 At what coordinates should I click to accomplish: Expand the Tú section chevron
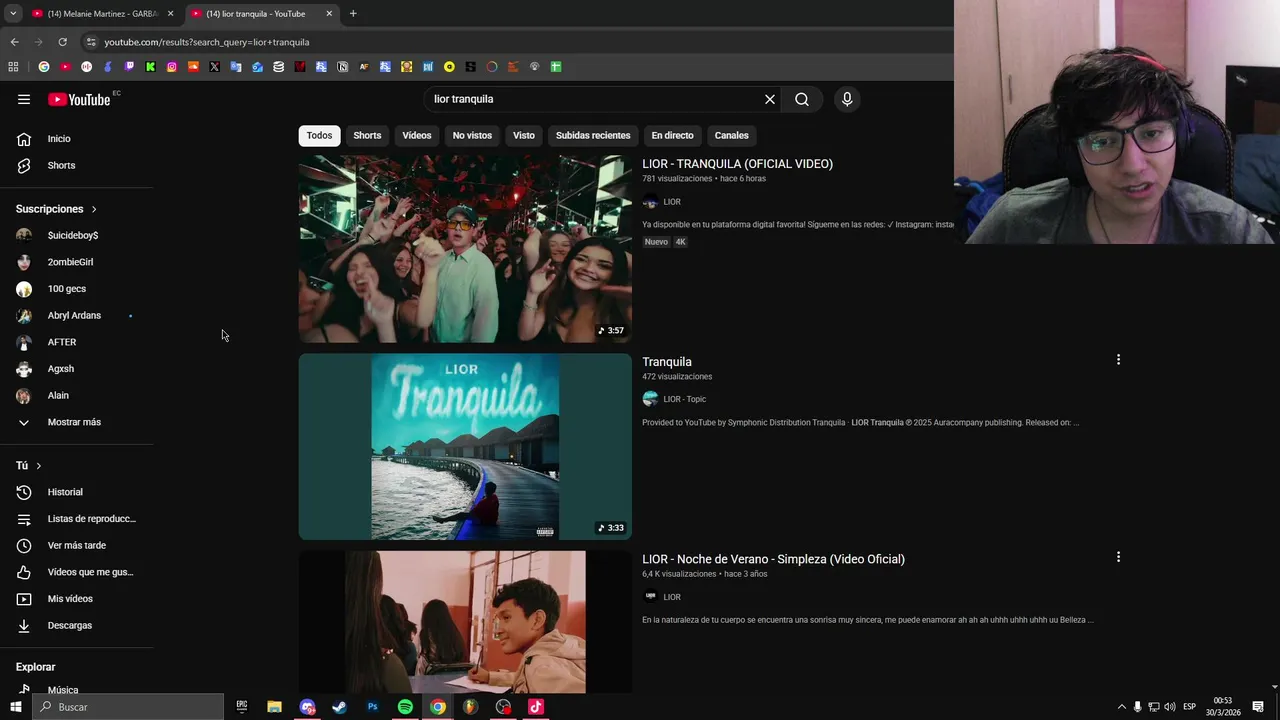pyautogui.click(x=39, y=466)
